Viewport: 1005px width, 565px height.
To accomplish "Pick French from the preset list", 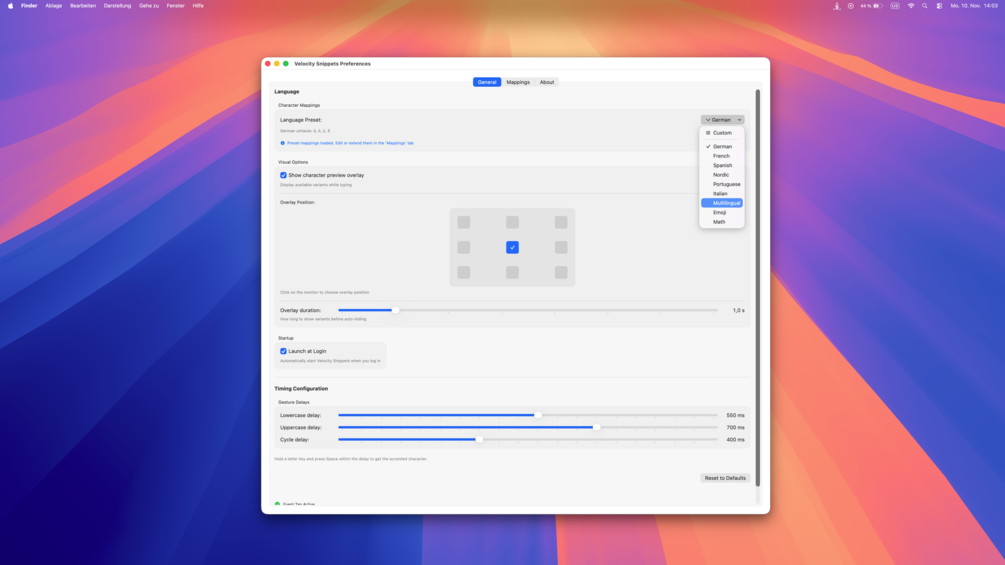I will coord(722,156).
